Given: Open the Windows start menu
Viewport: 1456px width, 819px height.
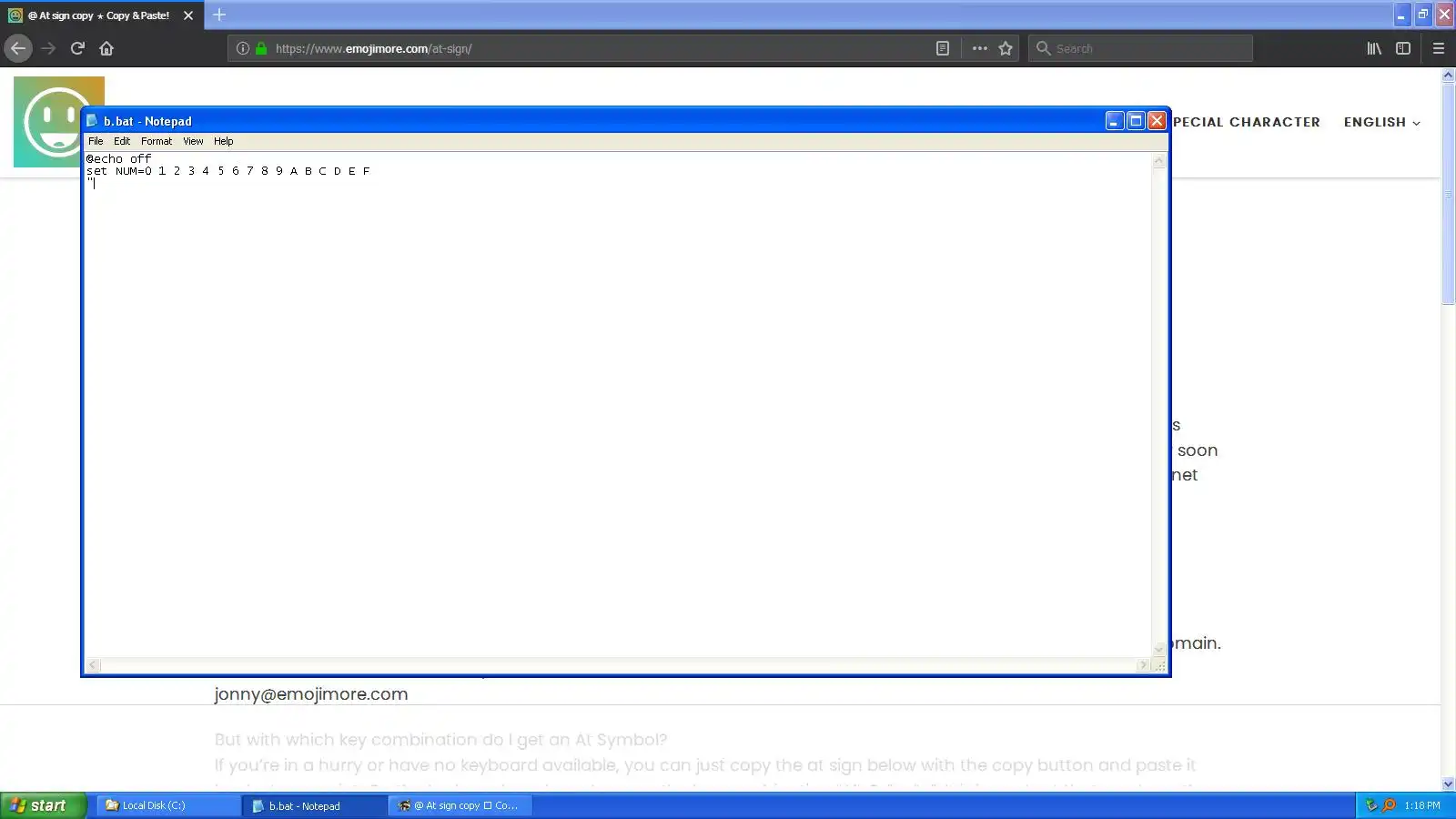Looking at the screenshot, I should 43,805.
